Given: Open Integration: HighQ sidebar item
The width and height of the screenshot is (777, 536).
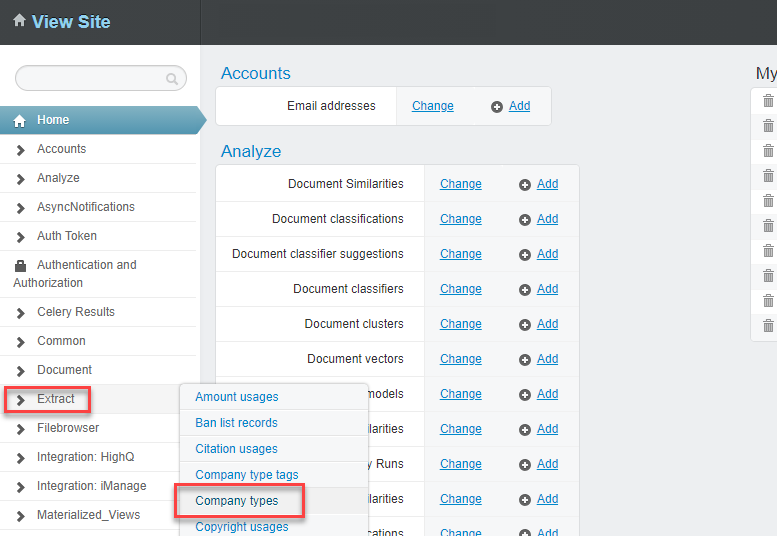Looking at the screenshot, I should click(x=86, y=457).
